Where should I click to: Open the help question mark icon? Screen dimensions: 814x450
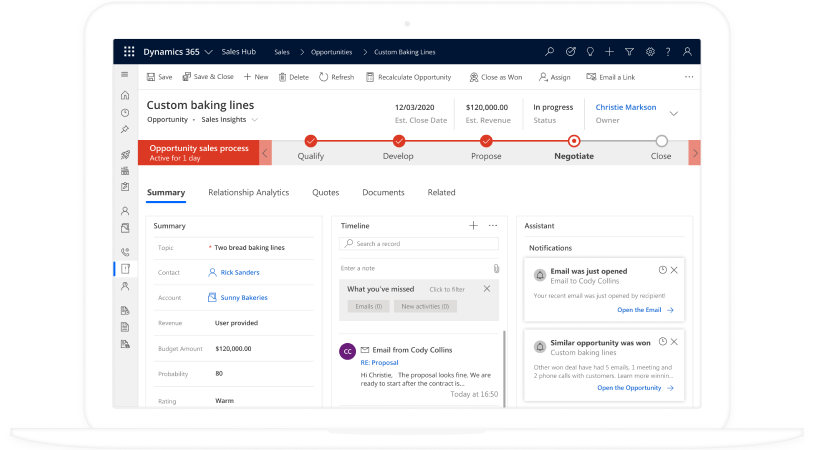coord(668,51)
